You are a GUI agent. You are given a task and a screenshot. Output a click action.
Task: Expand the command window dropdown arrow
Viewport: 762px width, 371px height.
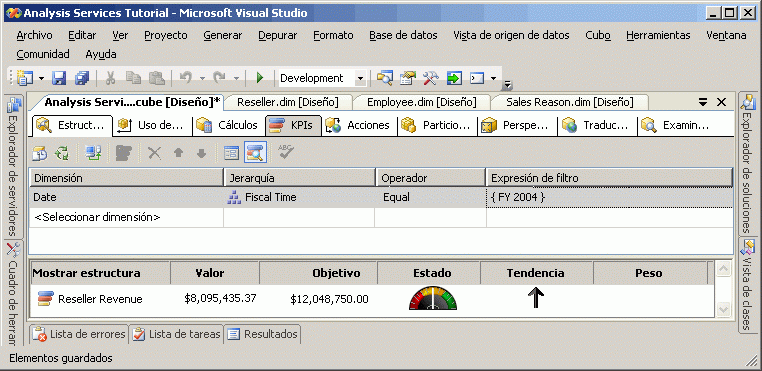pos(493,78)
